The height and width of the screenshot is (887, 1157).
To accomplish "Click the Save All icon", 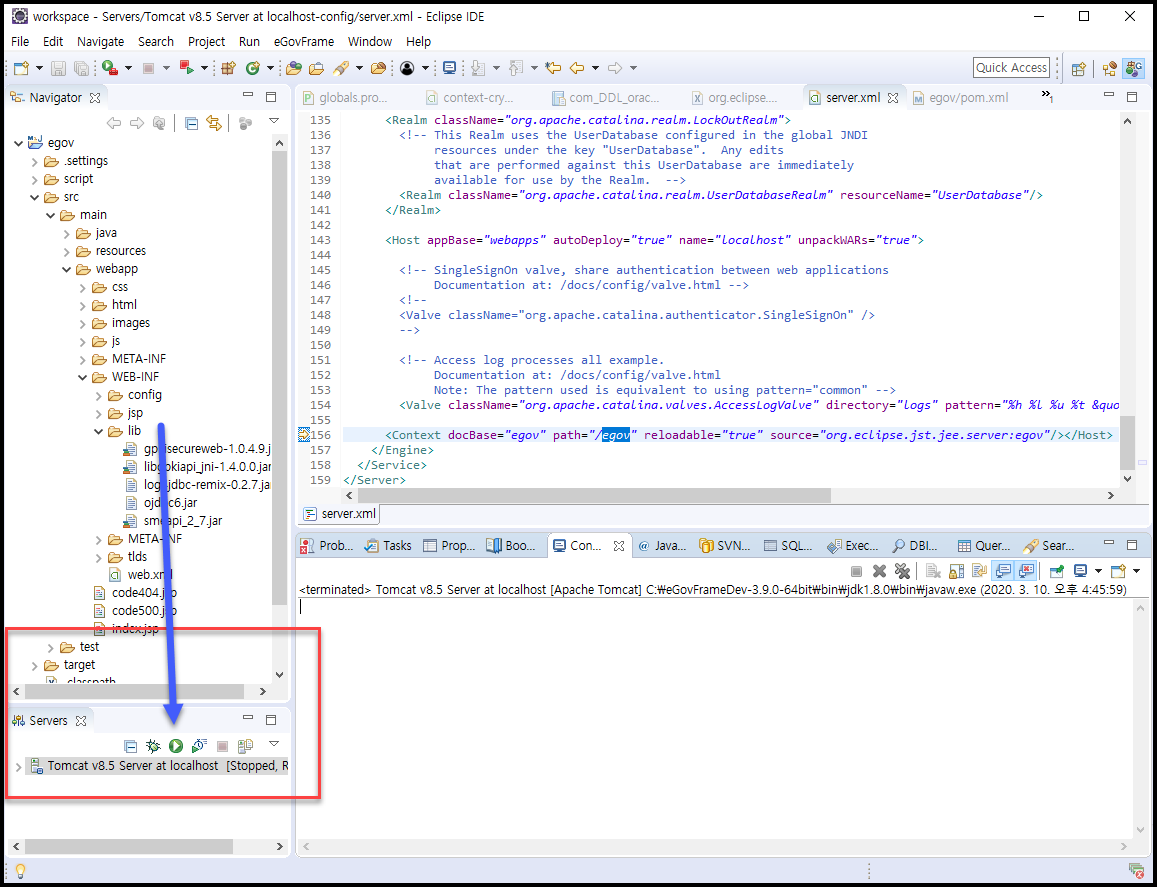I will point(80,68).
